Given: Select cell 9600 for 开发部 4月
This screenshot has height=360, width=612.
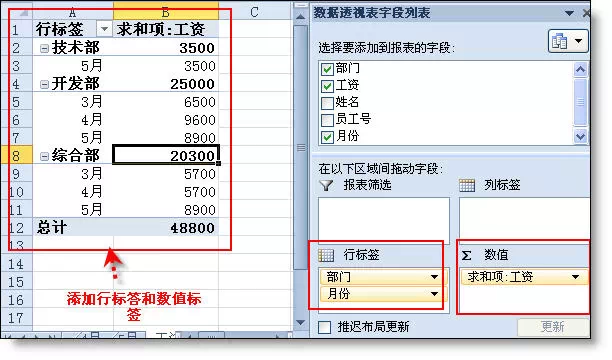Looking at the screenshot, I should [166, 120].
